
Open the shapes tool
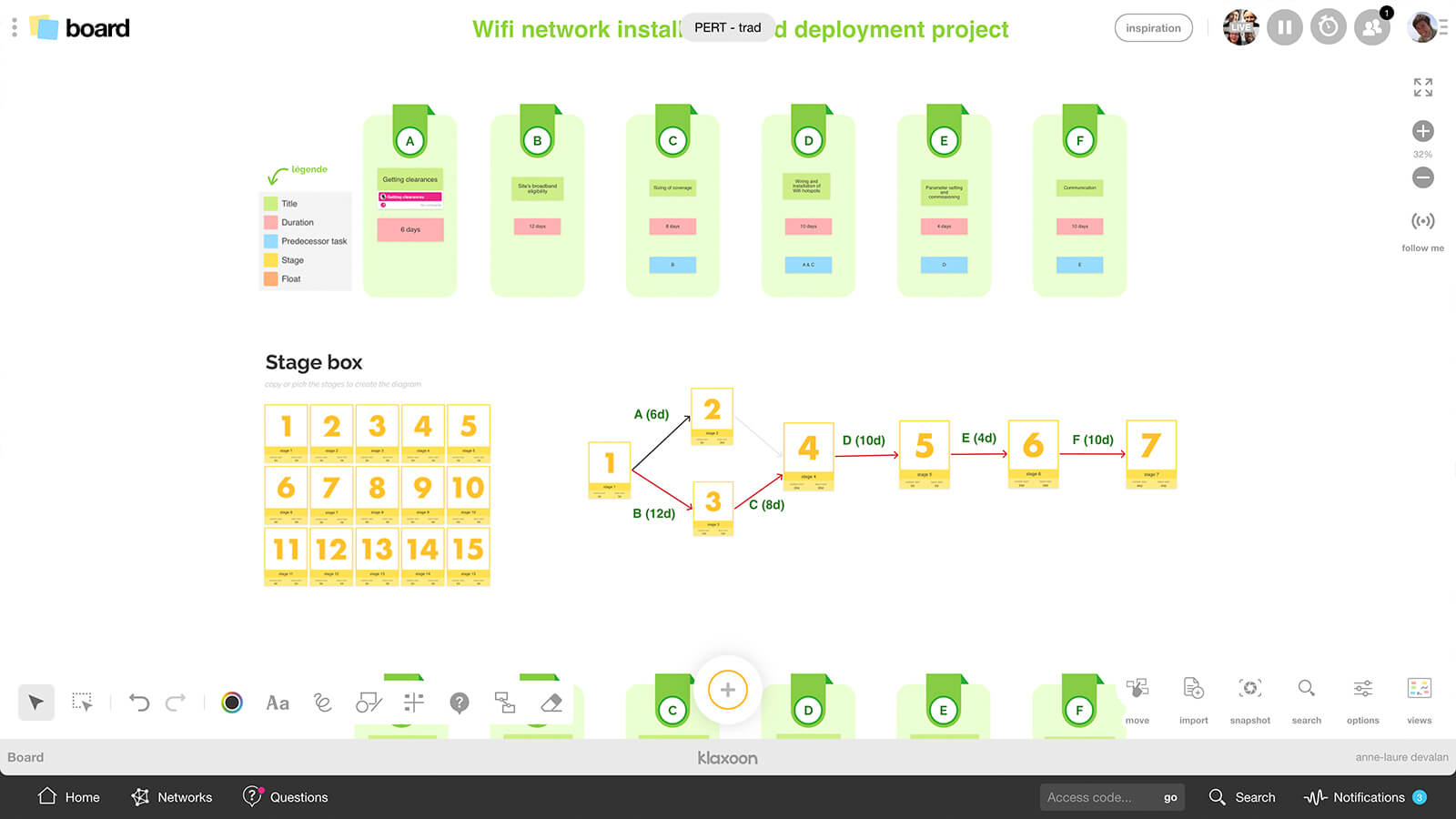pos(368,703)
